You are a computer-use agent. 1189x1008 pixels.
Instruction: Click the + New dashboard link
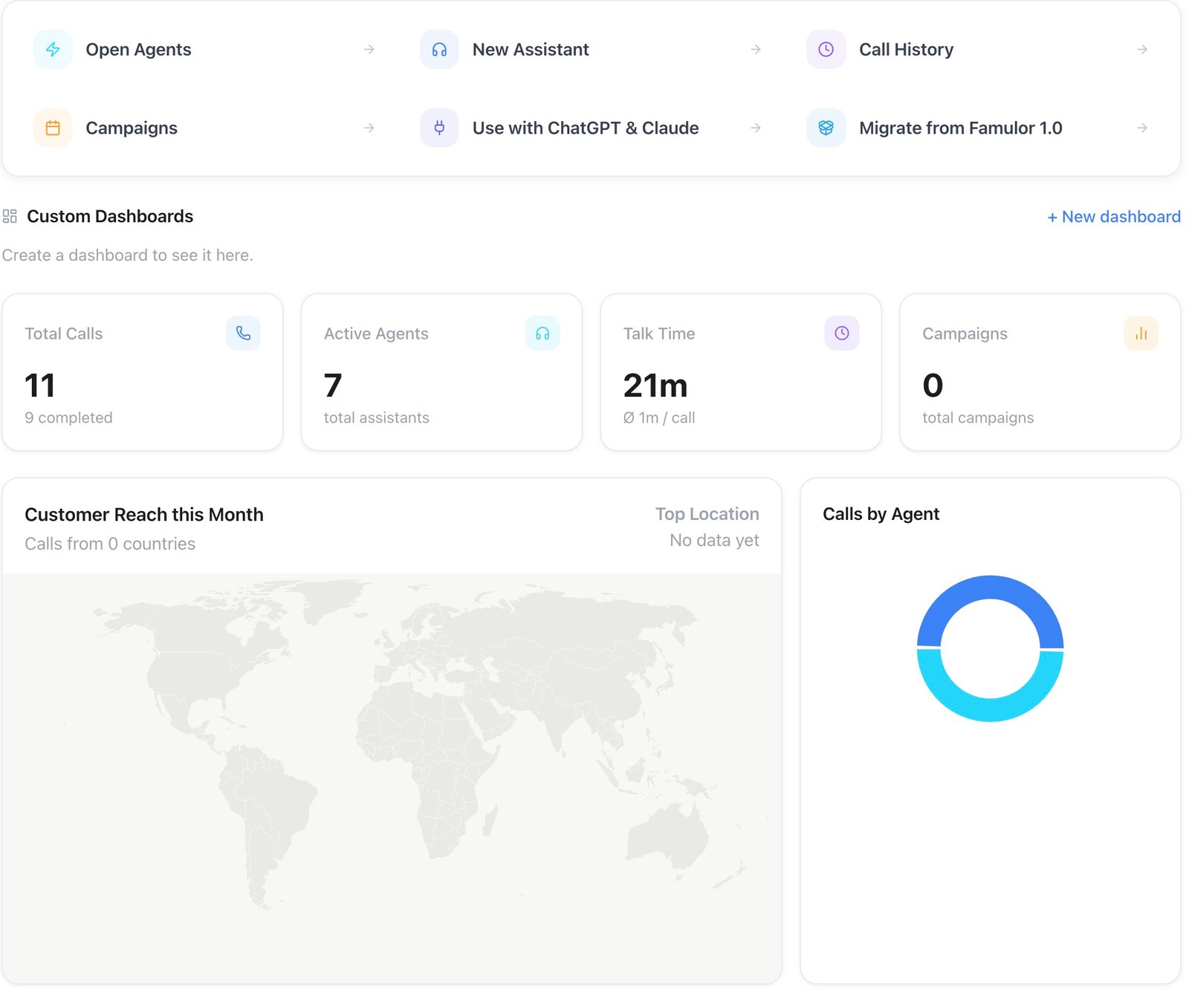click(x=1113, y=217)
